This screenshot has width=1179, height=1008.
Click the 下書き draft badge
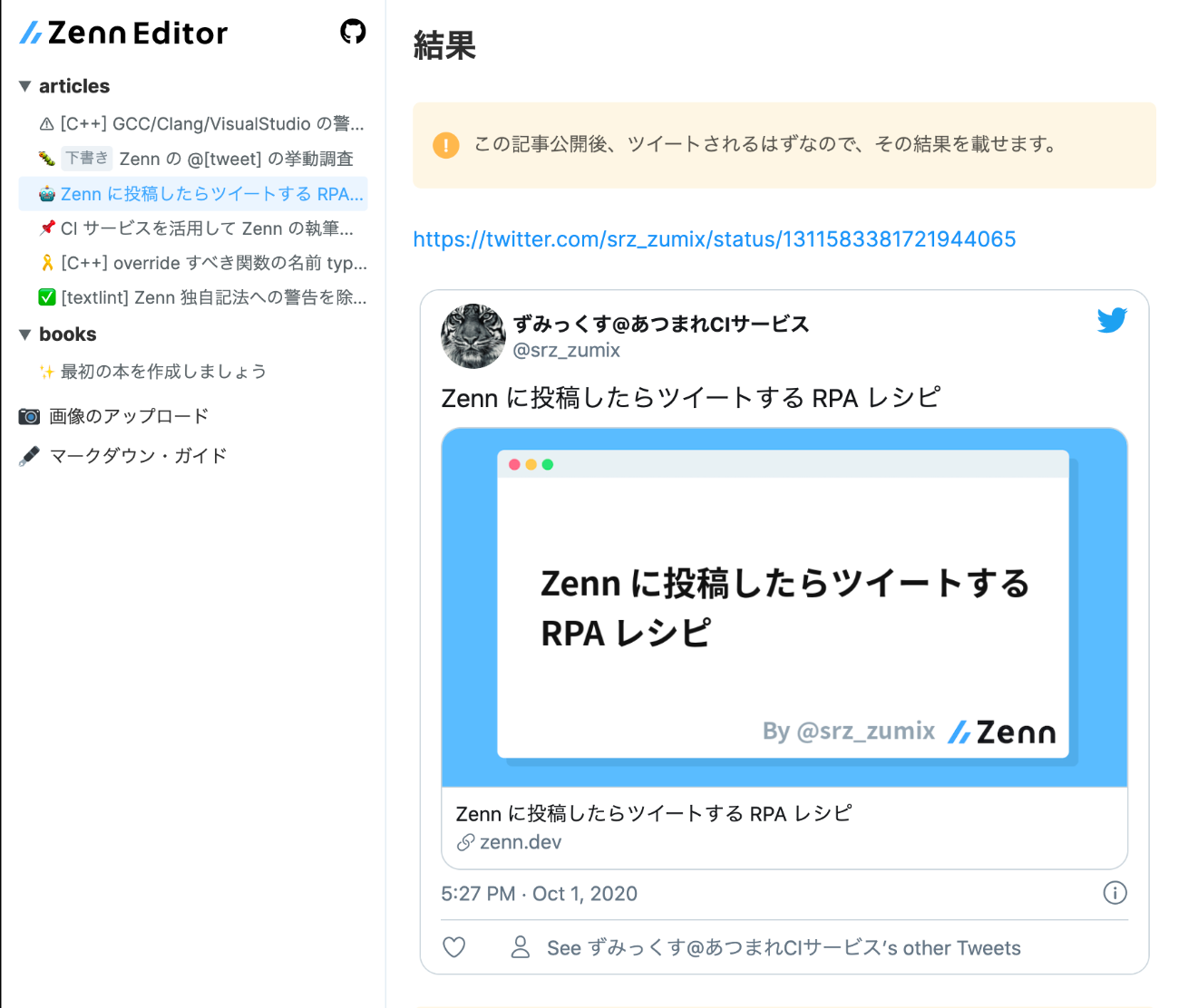click(x=87, y=158)
